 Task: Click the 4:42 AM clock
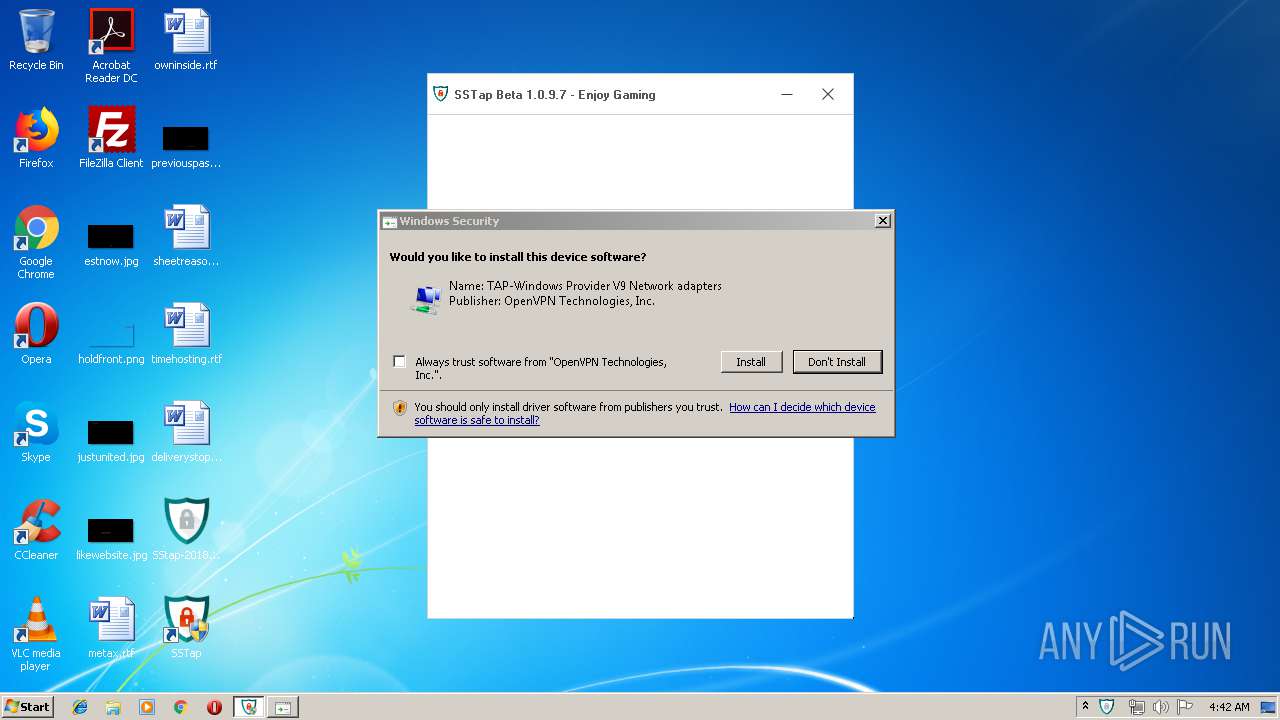point(1229,707)
